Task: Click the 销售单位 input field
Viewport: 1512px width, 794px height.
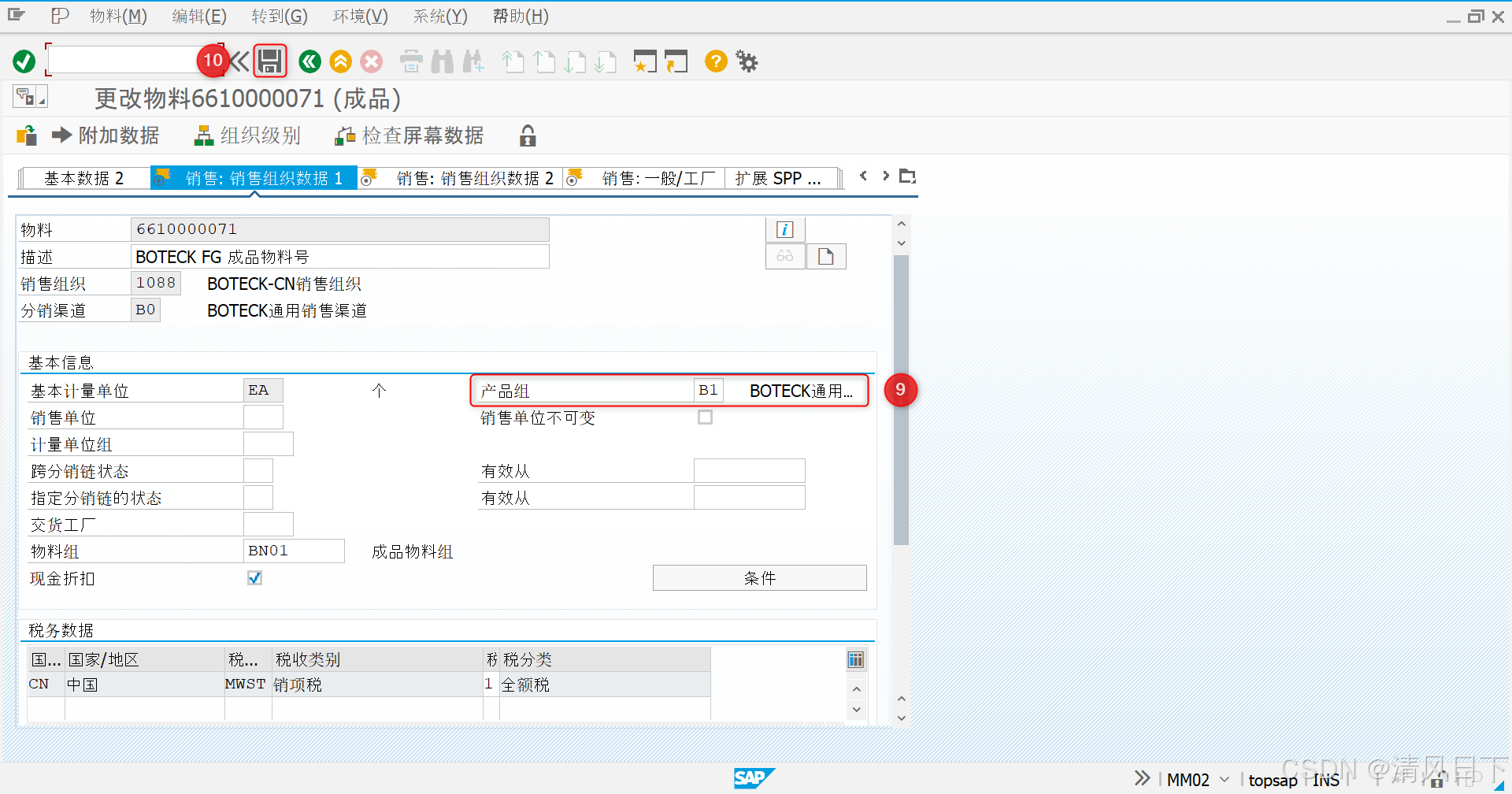Action: pyautogui.click(x=263, y=417)
